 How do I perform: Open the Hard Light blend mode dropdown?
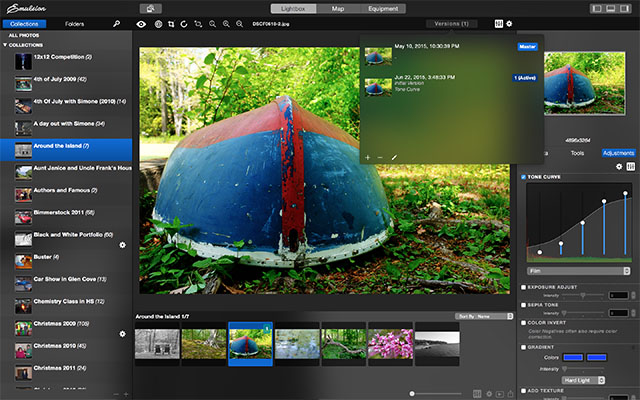[583, 380]
